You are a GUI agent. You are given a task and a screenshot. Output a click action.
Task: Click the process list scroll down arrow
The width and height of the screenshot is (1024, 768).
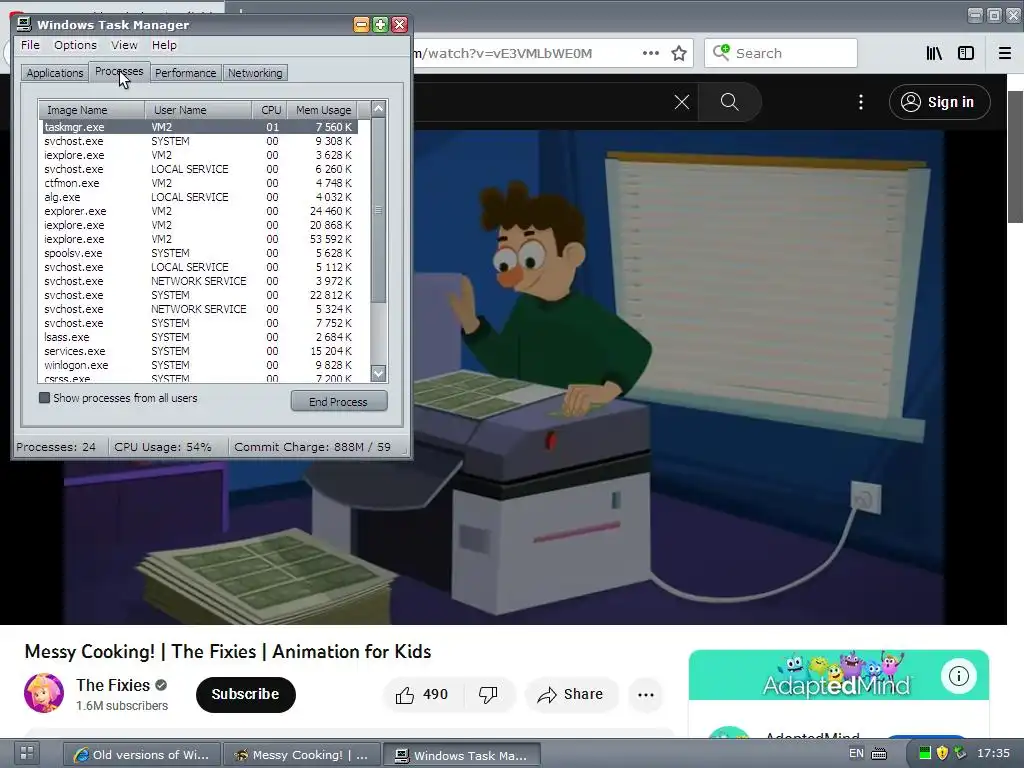[378, 374]
